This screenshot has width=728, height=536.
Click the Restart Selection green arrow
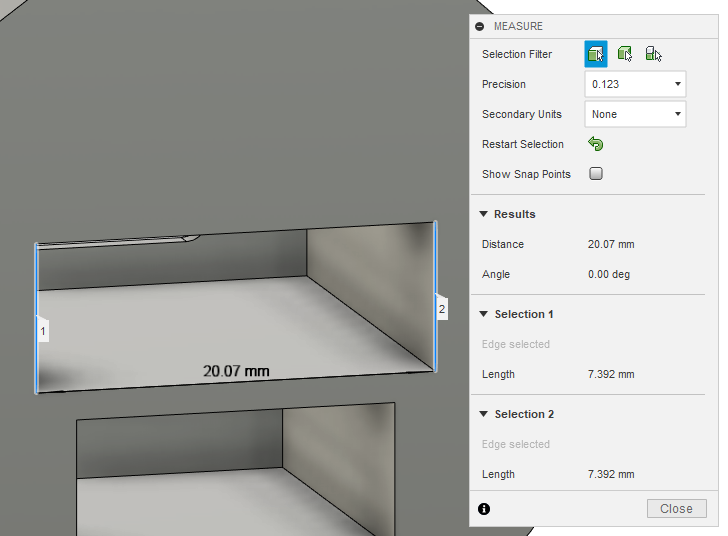pos(596,144)
